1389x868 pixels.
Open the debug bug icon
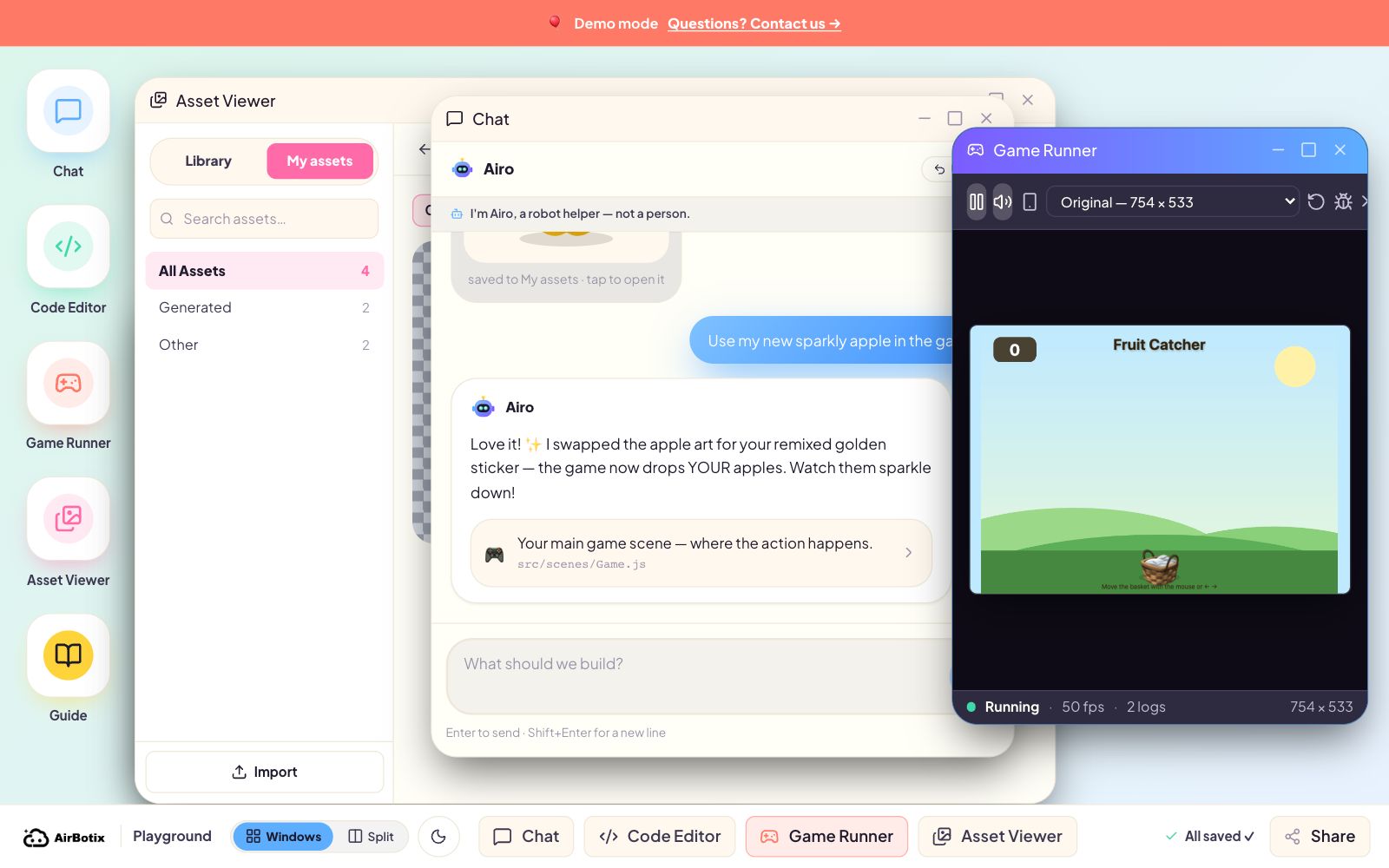click(x=1343, y=201)
